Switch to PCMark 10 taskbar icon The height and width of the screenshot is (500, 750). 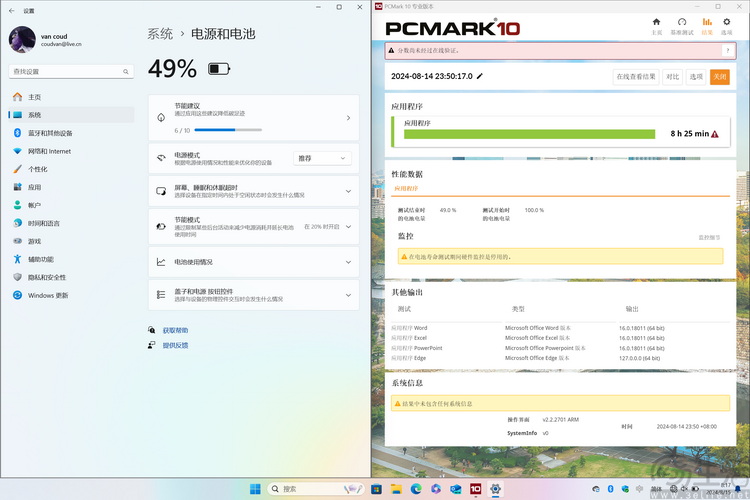(x=475, y=489)
